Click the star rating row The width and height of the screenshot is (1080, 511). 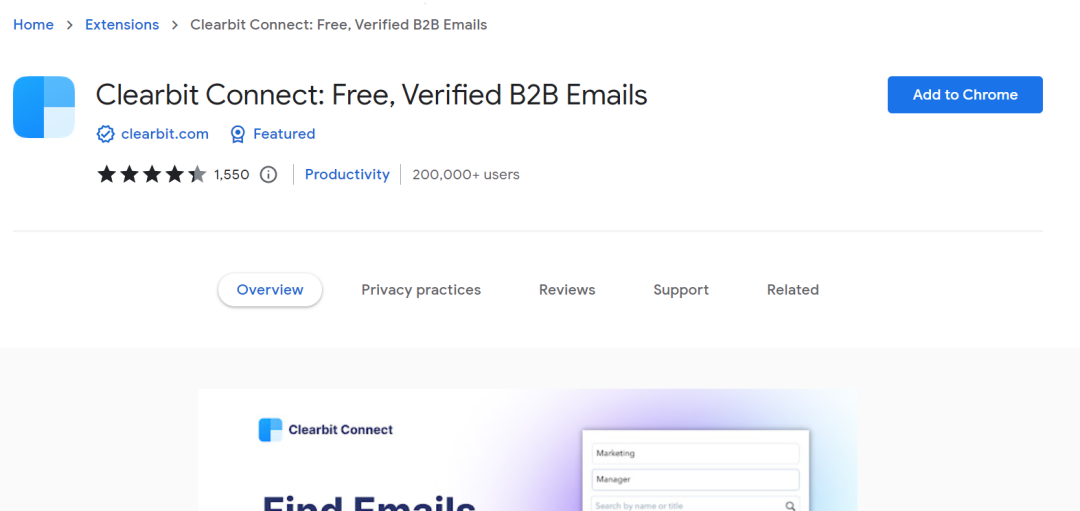(x=152, y=174)
